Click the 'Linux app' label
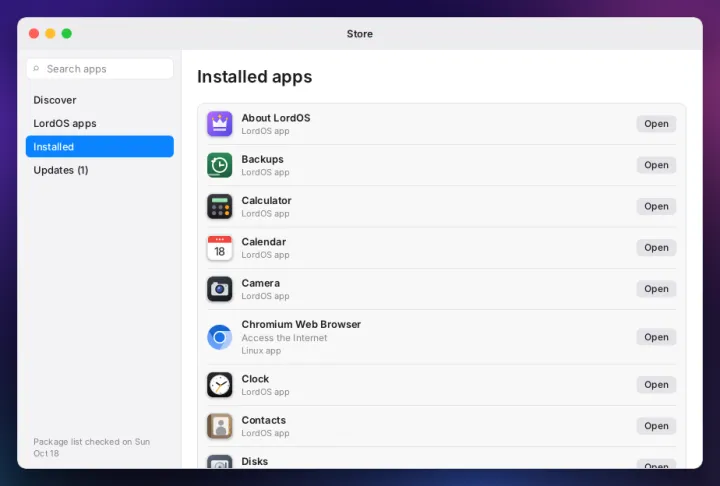 point(261,350)
